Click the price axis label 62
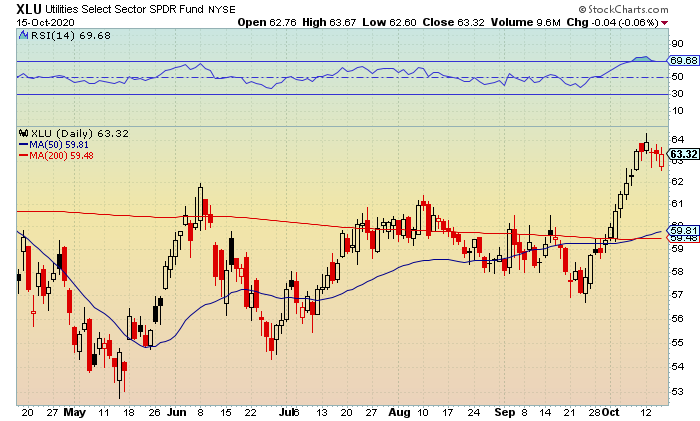This screenshot has width=700, height=421. (677, 181)
